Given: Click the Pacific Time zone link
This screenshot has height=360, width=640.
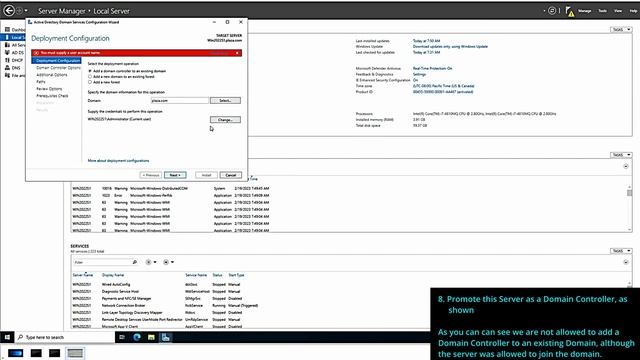Looking at the screenshot, I should [443, 86].
